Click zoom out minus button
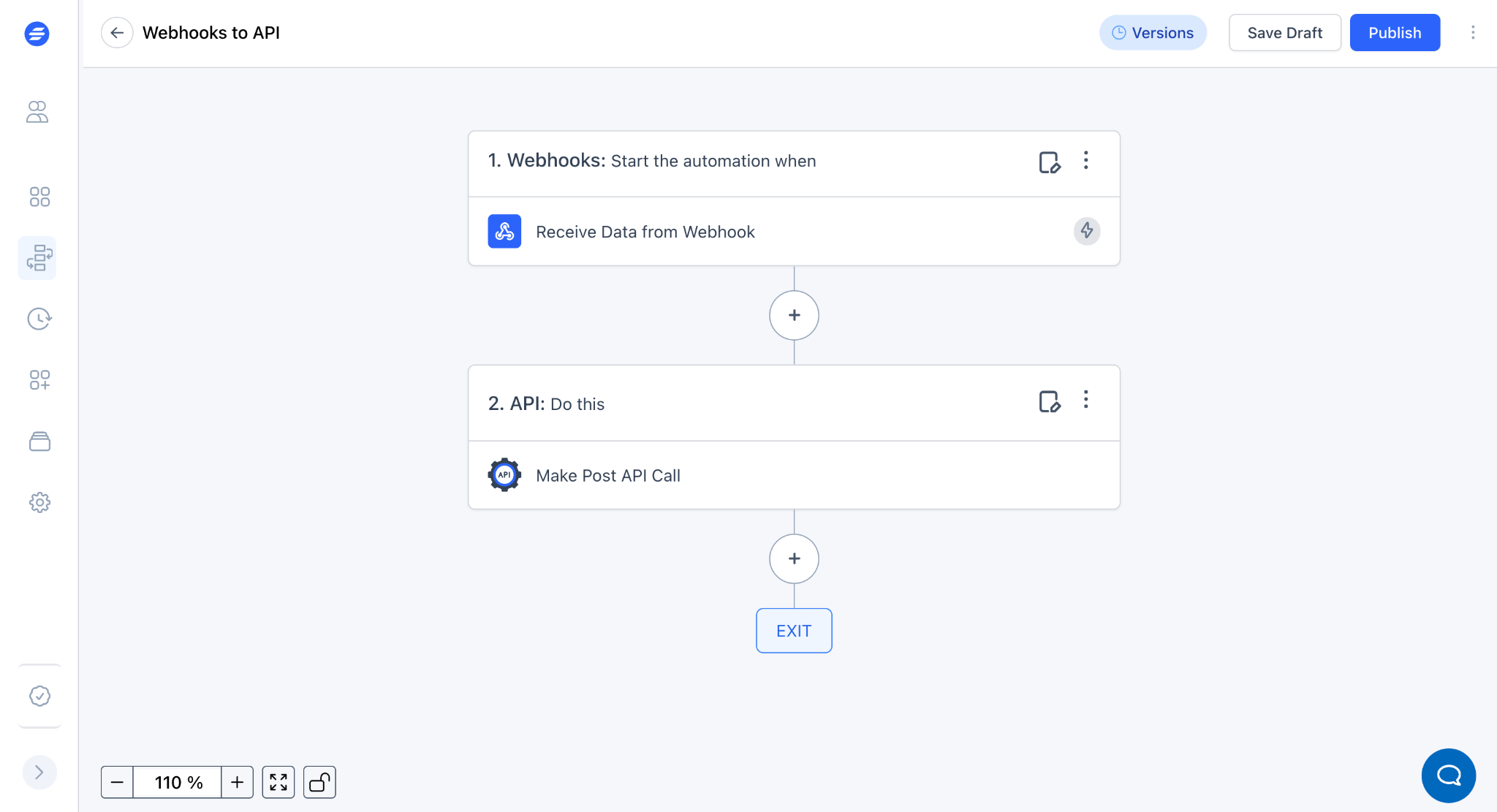Screen dimensions: 1497x812 116,782
